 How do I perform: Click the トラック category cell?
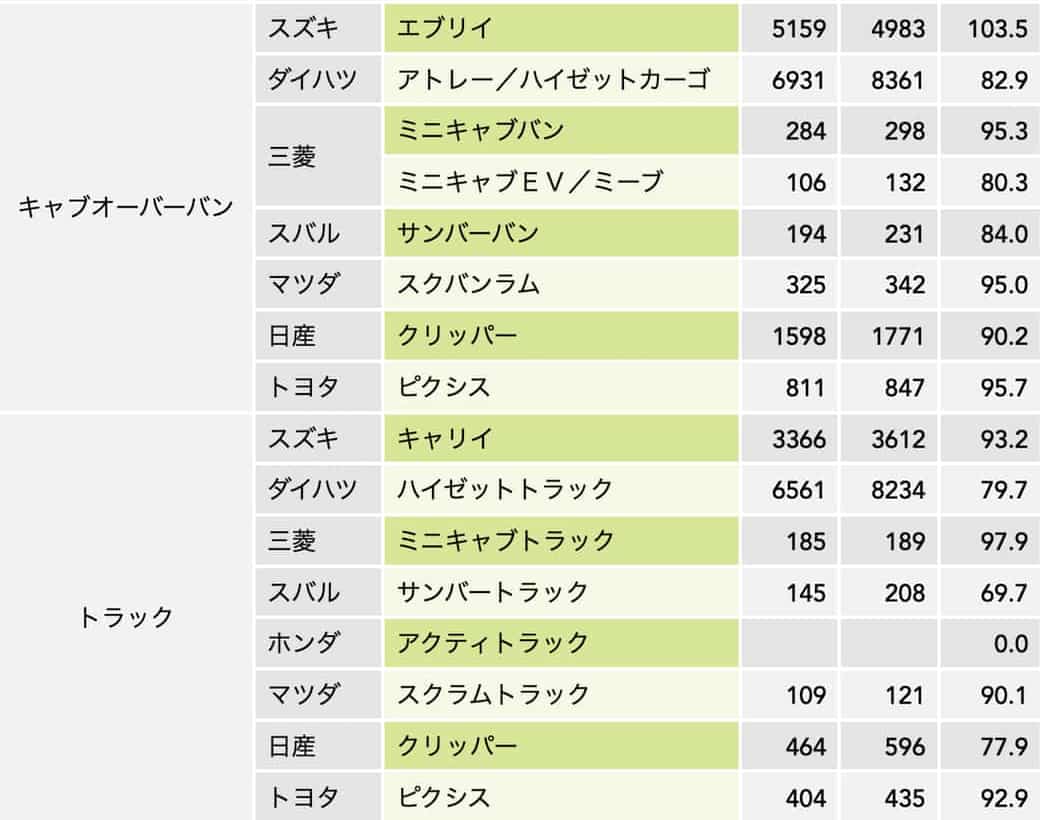click(x=126, y=617)
